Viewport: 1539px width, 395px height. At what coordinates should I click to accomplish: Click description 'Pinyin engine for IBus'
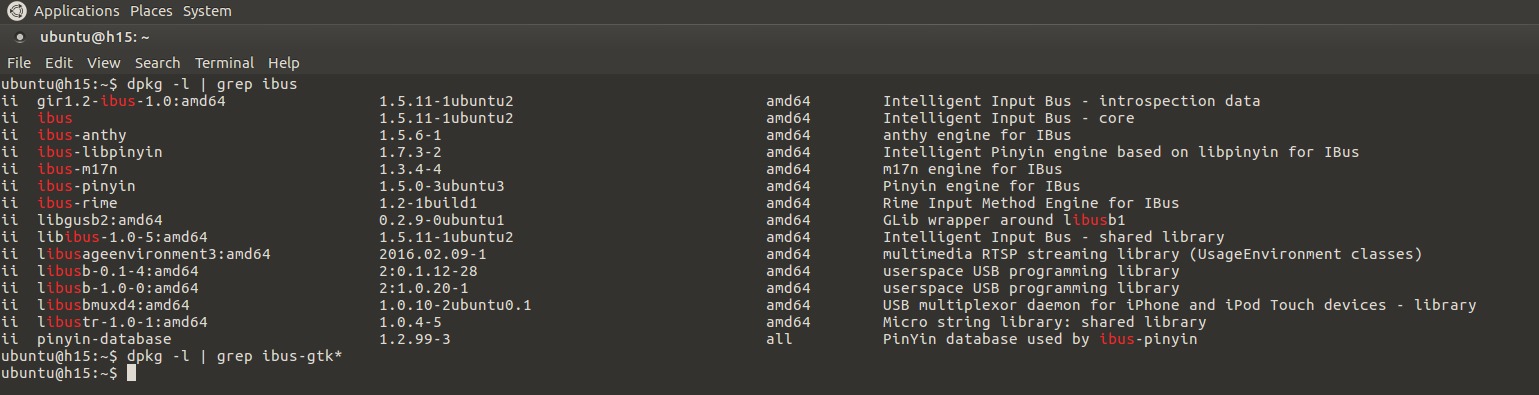point(982,186)
